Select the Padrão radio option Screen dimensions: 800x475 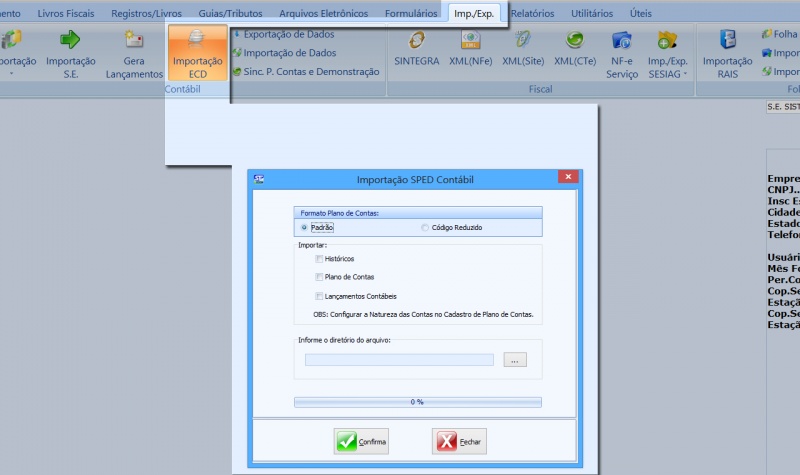(304, 228)
